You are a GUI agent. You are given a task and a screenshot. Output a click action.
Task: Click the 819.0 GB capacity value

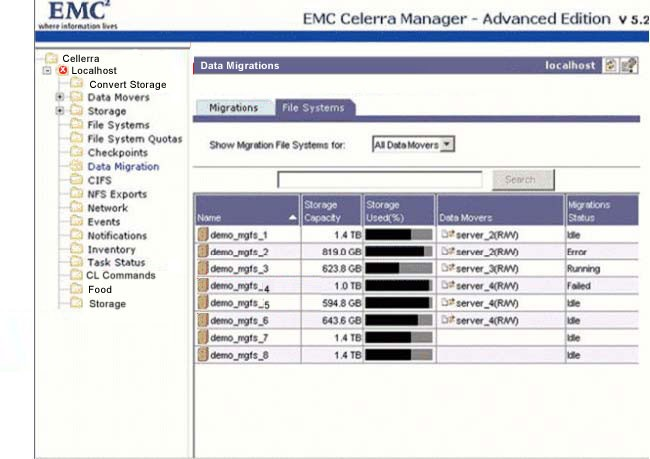342,252
